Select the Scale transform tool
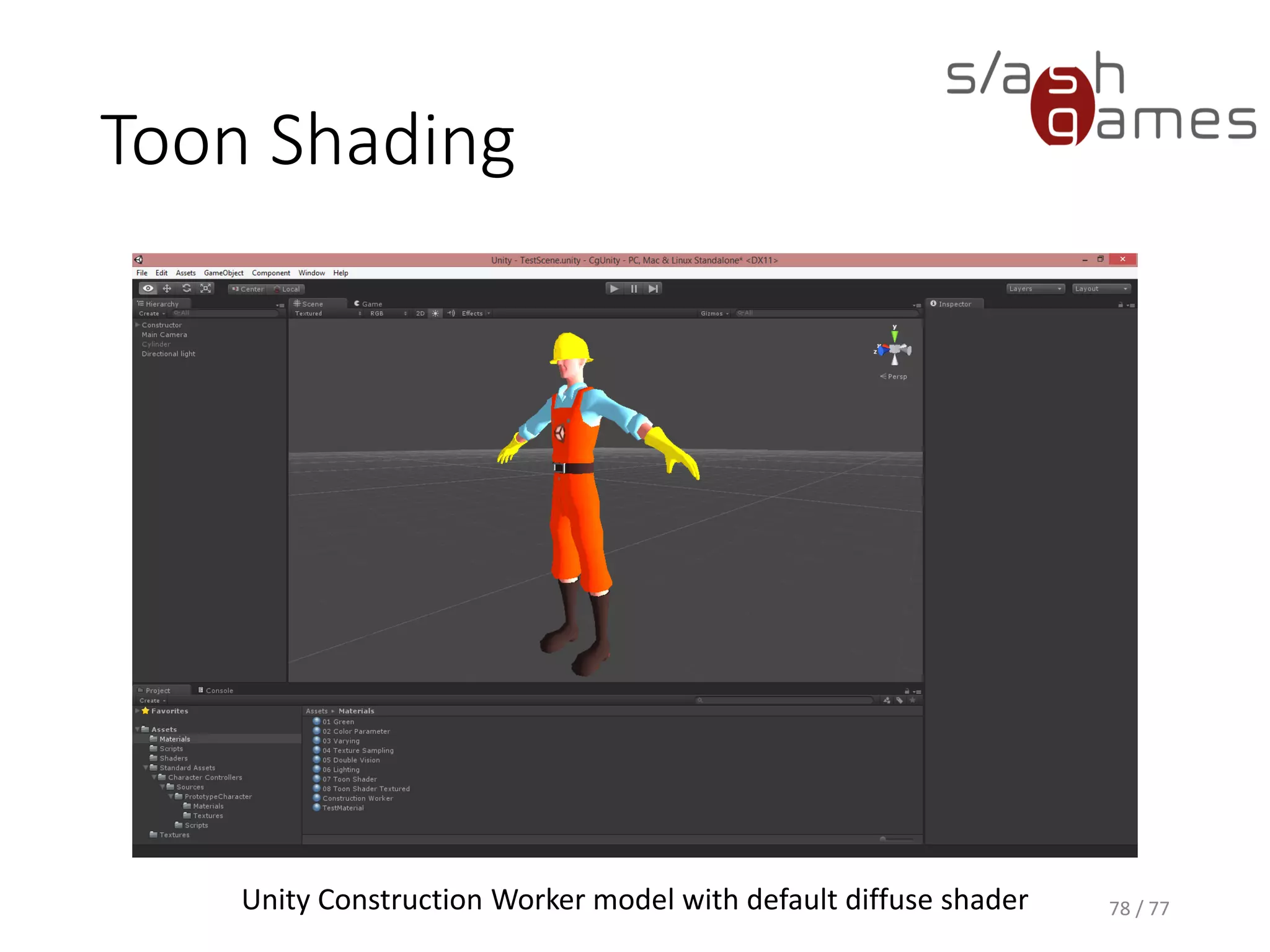Image resolution: width=1270 pixels, height=952 pixels. [206, 289]
